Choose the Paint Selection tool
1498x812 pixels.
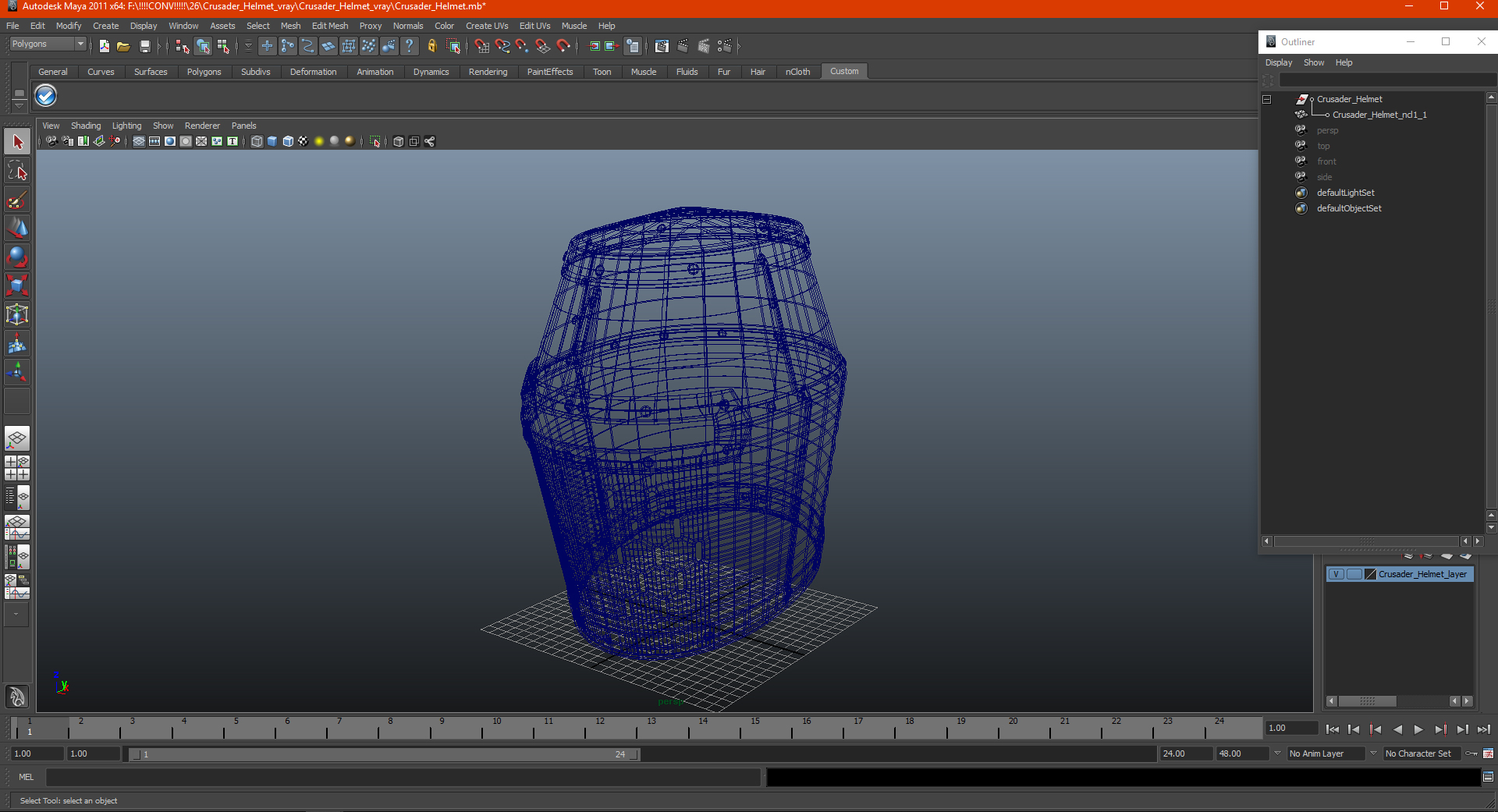pyautogui.click(x=17, y=200)
